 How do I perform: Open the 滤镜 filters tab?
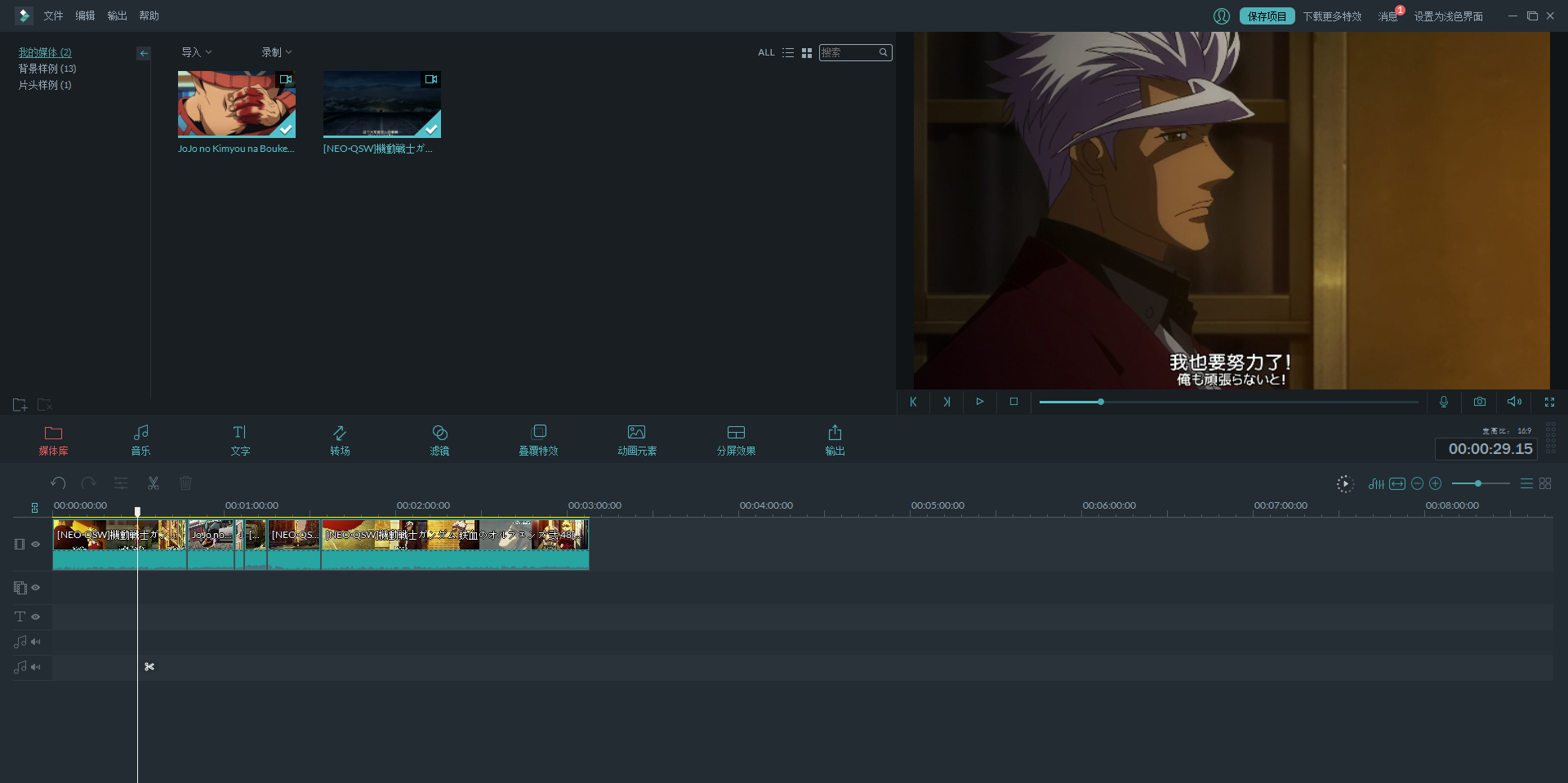click(439, 440)
